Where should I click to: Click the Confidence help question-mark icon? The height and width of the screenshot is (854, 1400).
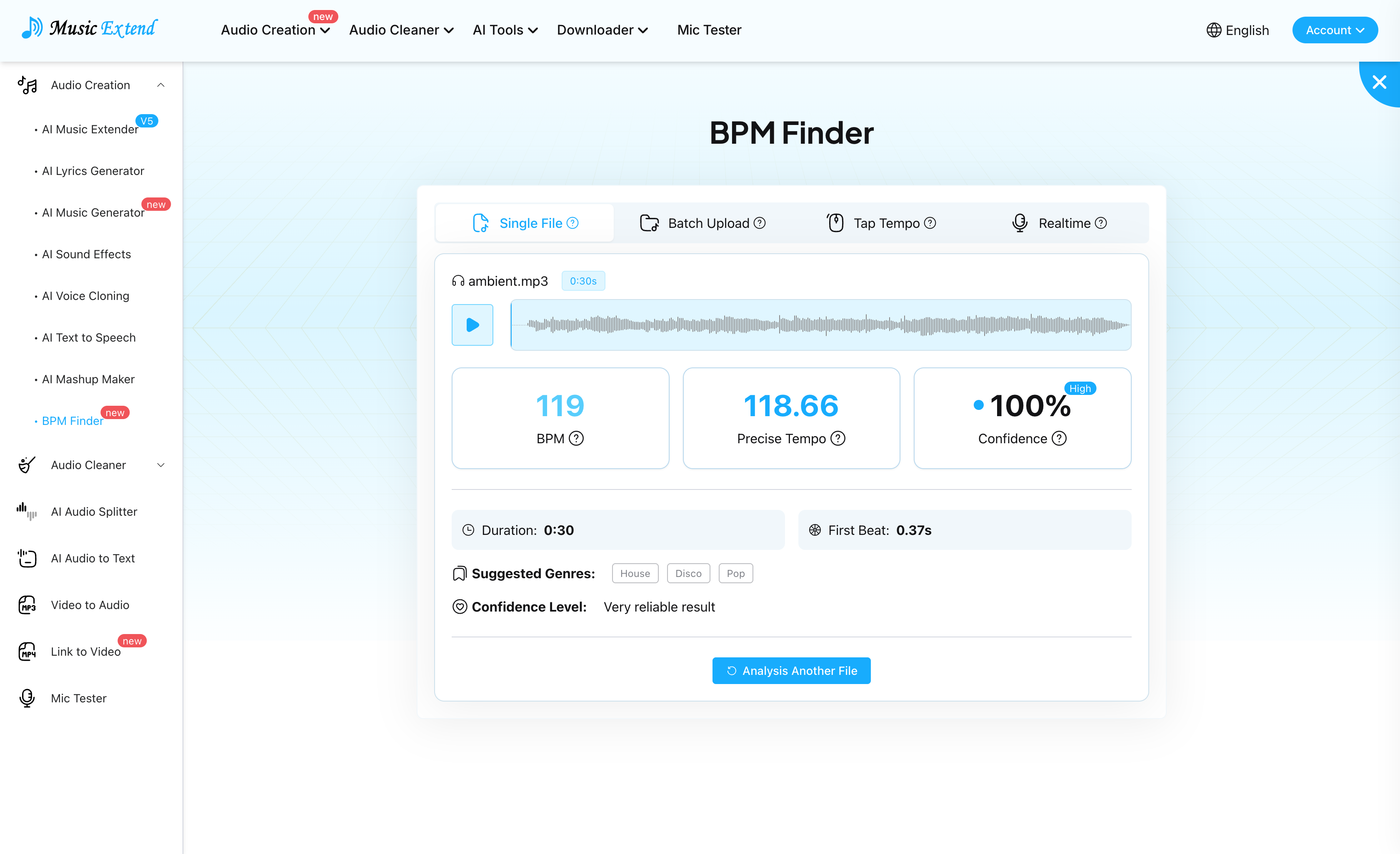point(1059,439)
